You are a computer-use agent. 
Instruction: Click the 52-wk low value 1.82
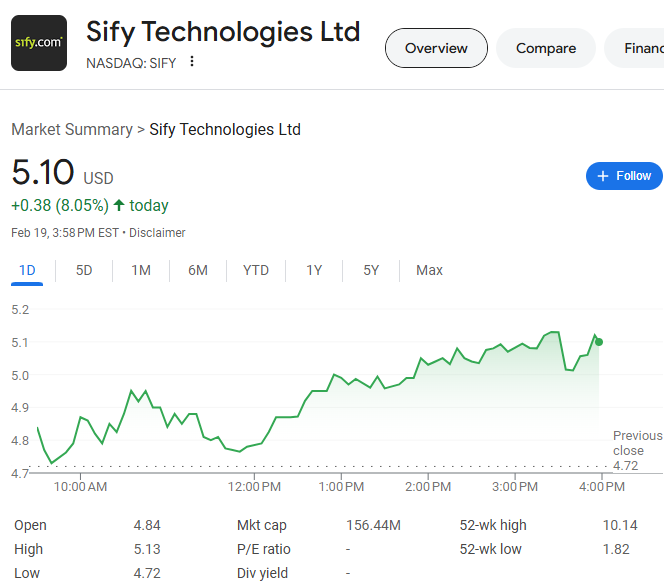pyautogui.click(x=616, y=549)
